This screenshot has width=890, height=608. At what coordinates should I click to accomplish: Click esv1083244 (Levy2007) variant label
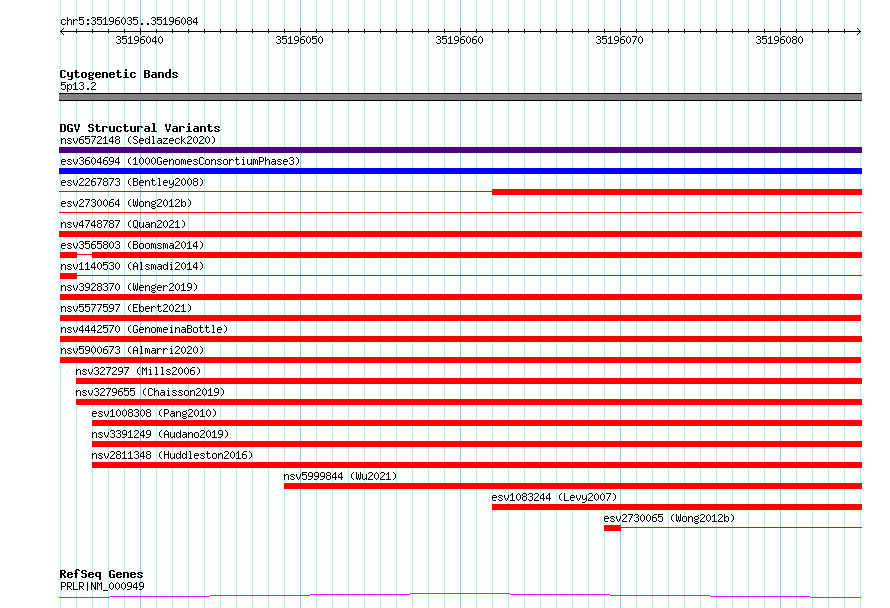coord(554,497)
